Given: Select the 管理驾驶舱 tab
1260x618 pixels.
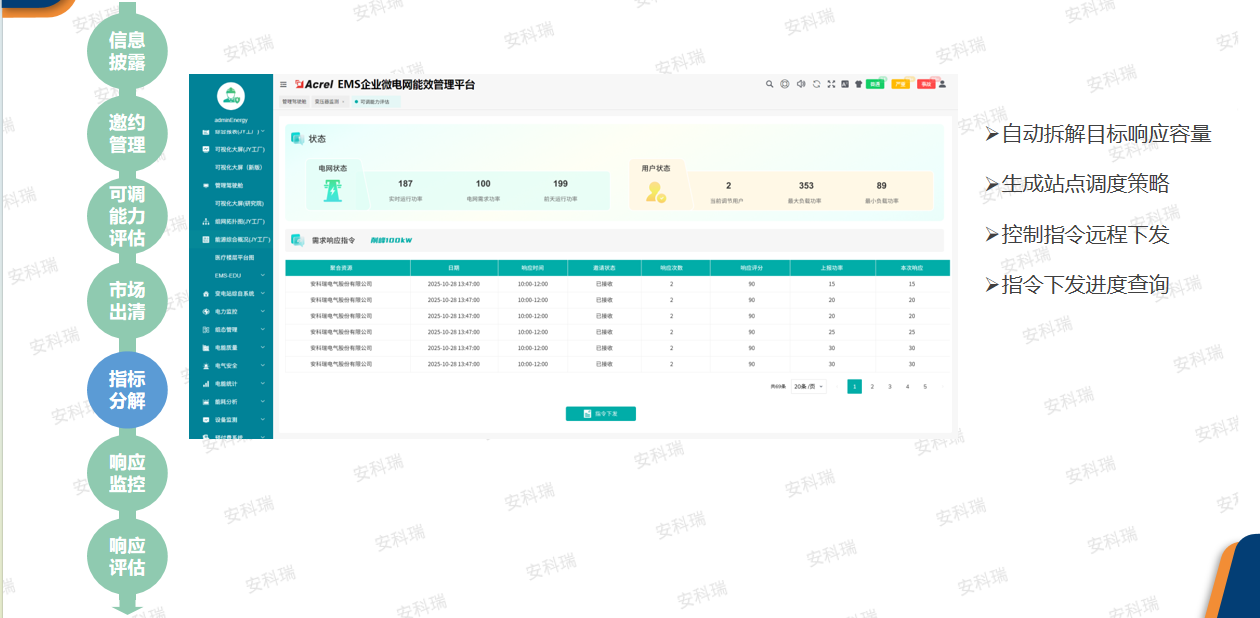Looking at the screenshot, I should (294, 102).
